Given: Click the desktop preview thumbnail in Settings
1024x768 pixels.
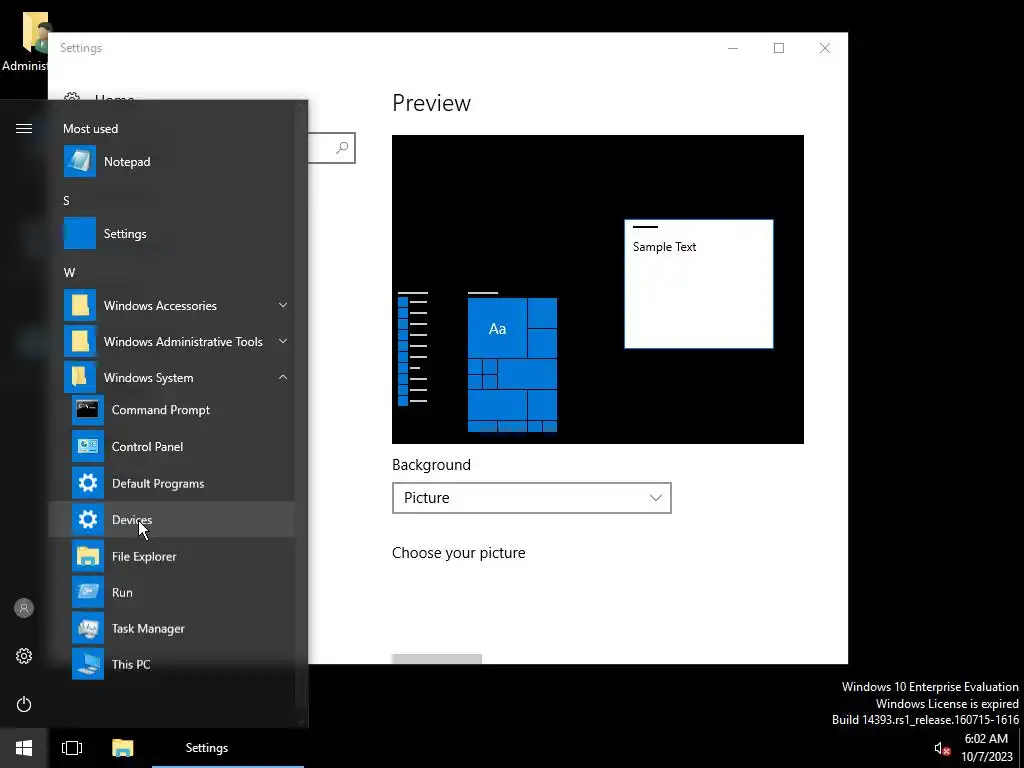Looking at the screenshot, I should 598,289.
